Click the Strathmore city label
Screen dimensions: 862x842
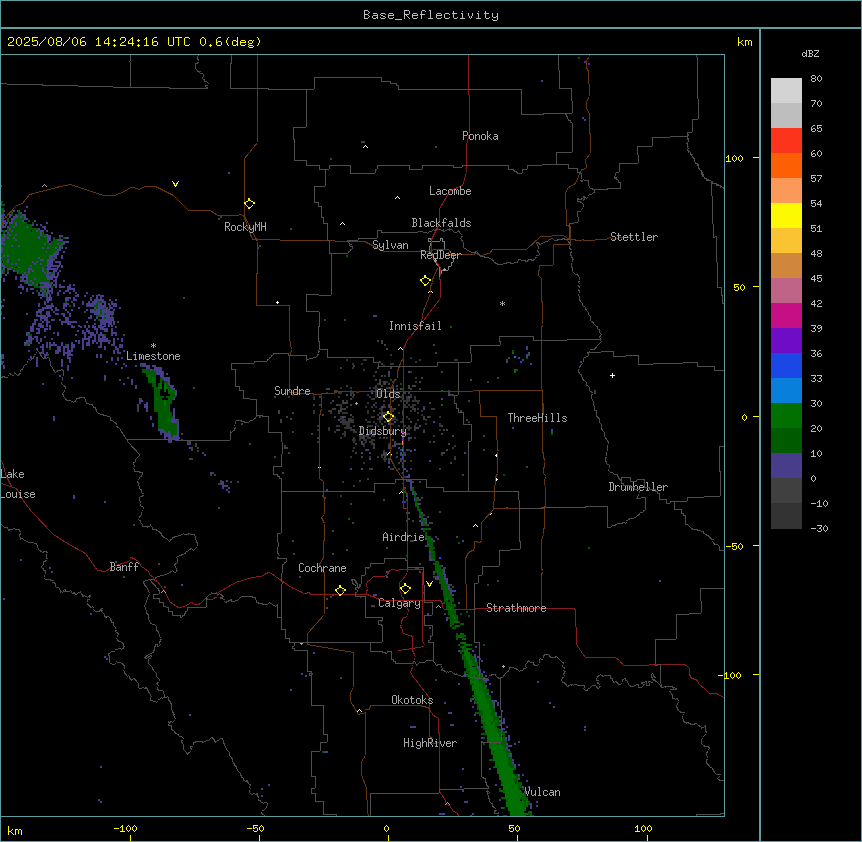[516, 608]
